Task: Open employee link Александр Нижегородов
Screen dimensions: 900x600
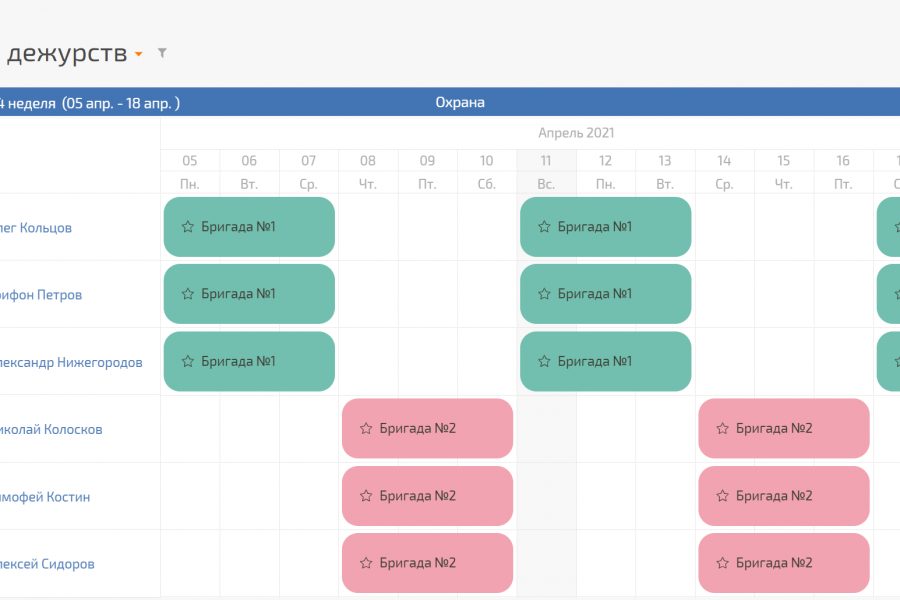Action: pos(72,362)
